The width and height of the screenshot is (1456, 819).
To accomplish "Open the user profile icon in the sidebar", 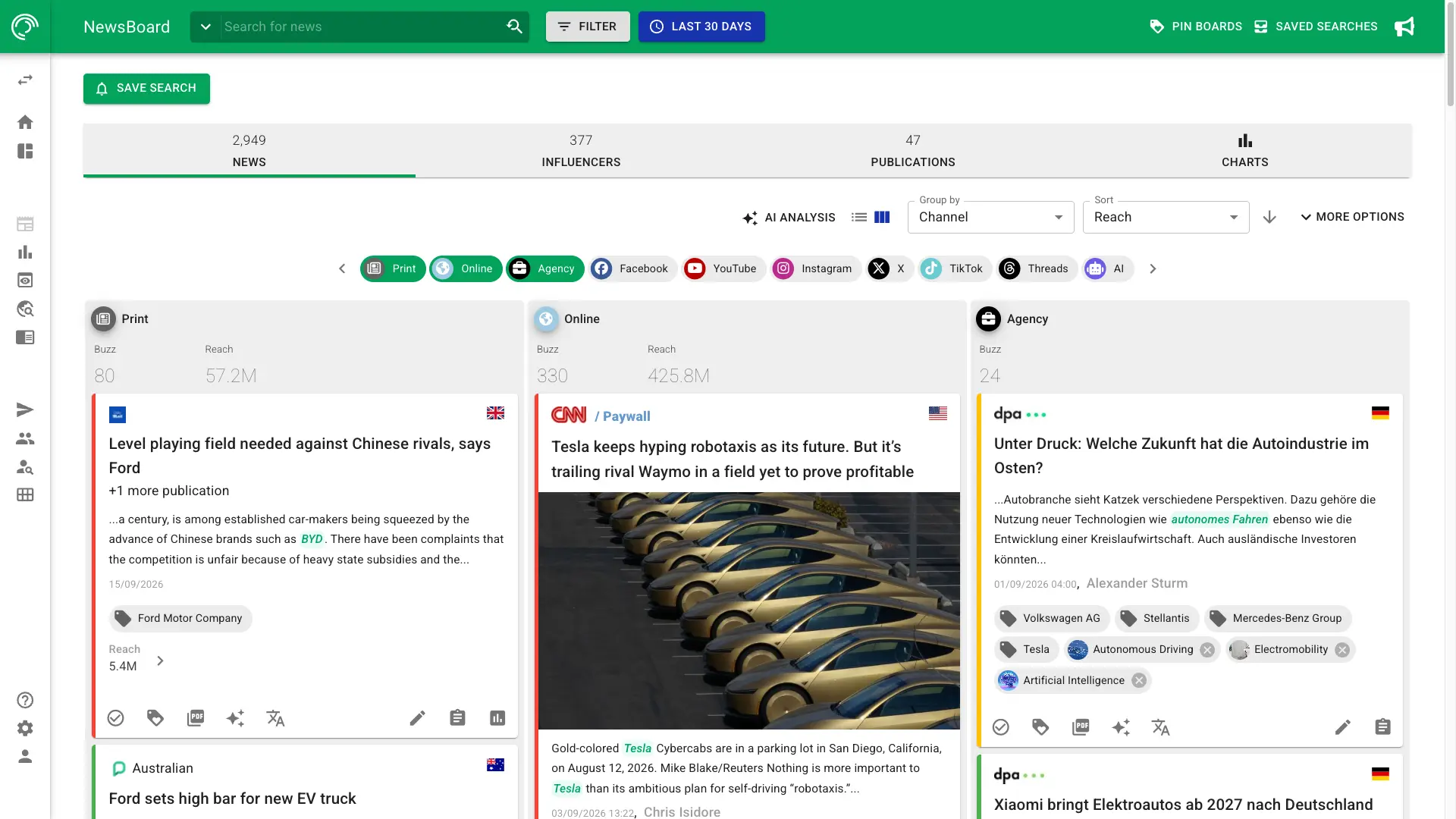I will (25, 756).
